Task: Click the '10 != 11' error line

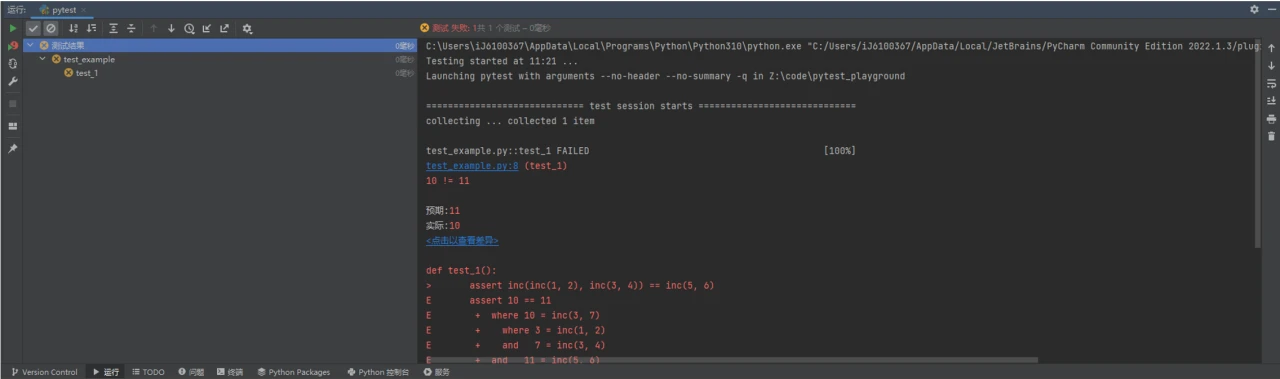Action: [448, 181]
